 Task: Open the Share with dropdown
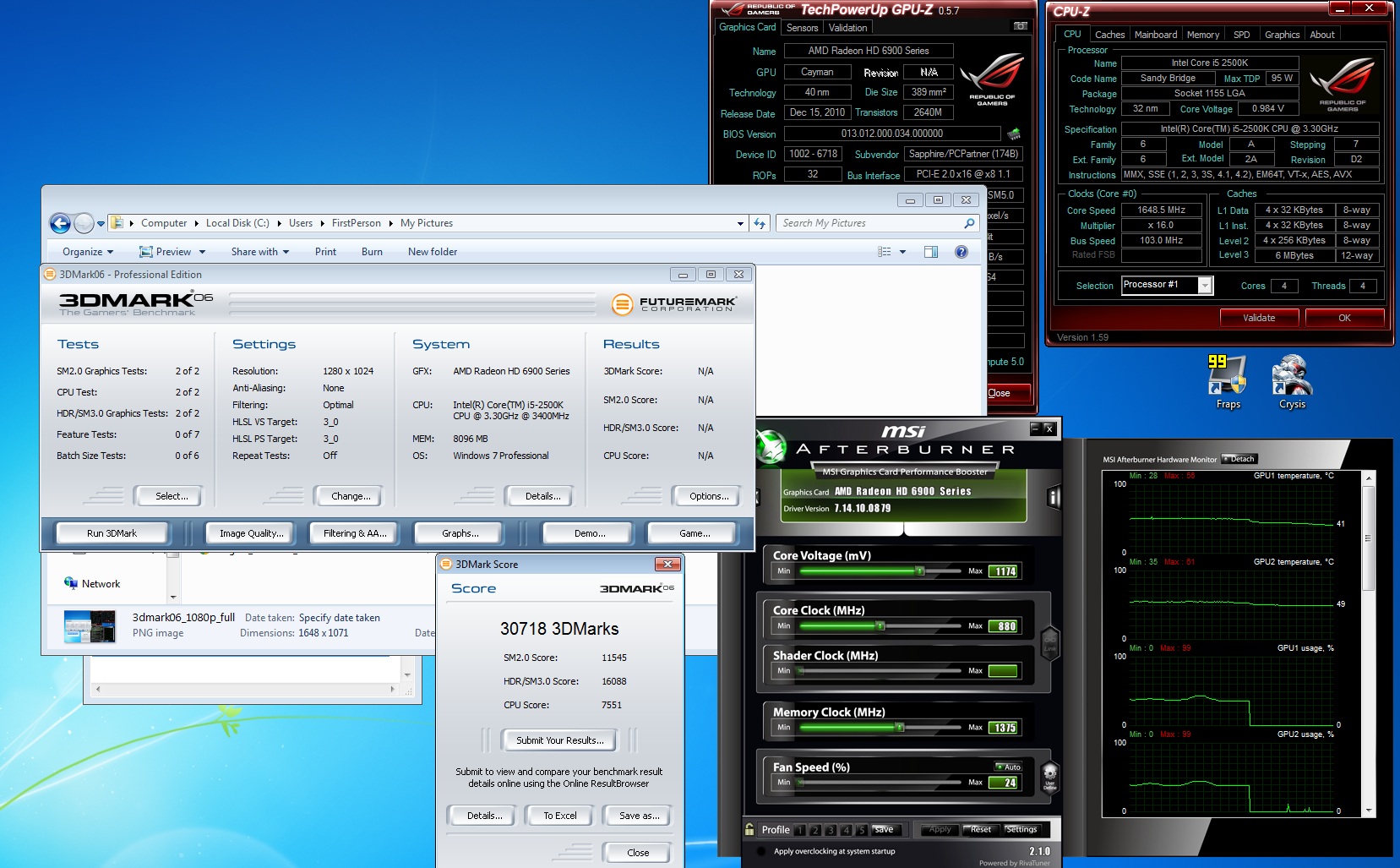[260, 252]
